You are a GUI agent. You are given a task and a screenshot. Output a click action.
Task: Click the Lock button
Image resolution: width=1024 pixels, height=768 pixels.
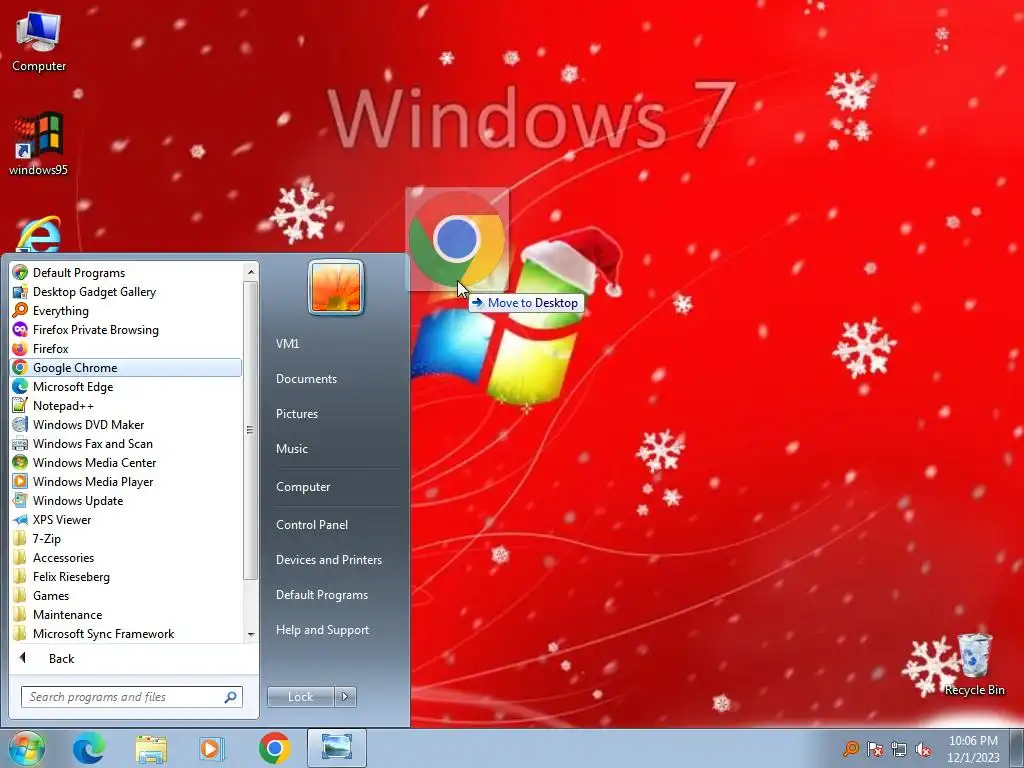pyautogui.click(x=301, y=697)
